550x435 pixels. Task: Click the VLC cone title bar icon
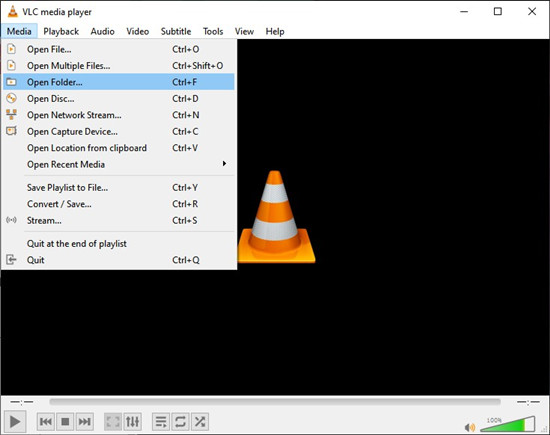13,12
